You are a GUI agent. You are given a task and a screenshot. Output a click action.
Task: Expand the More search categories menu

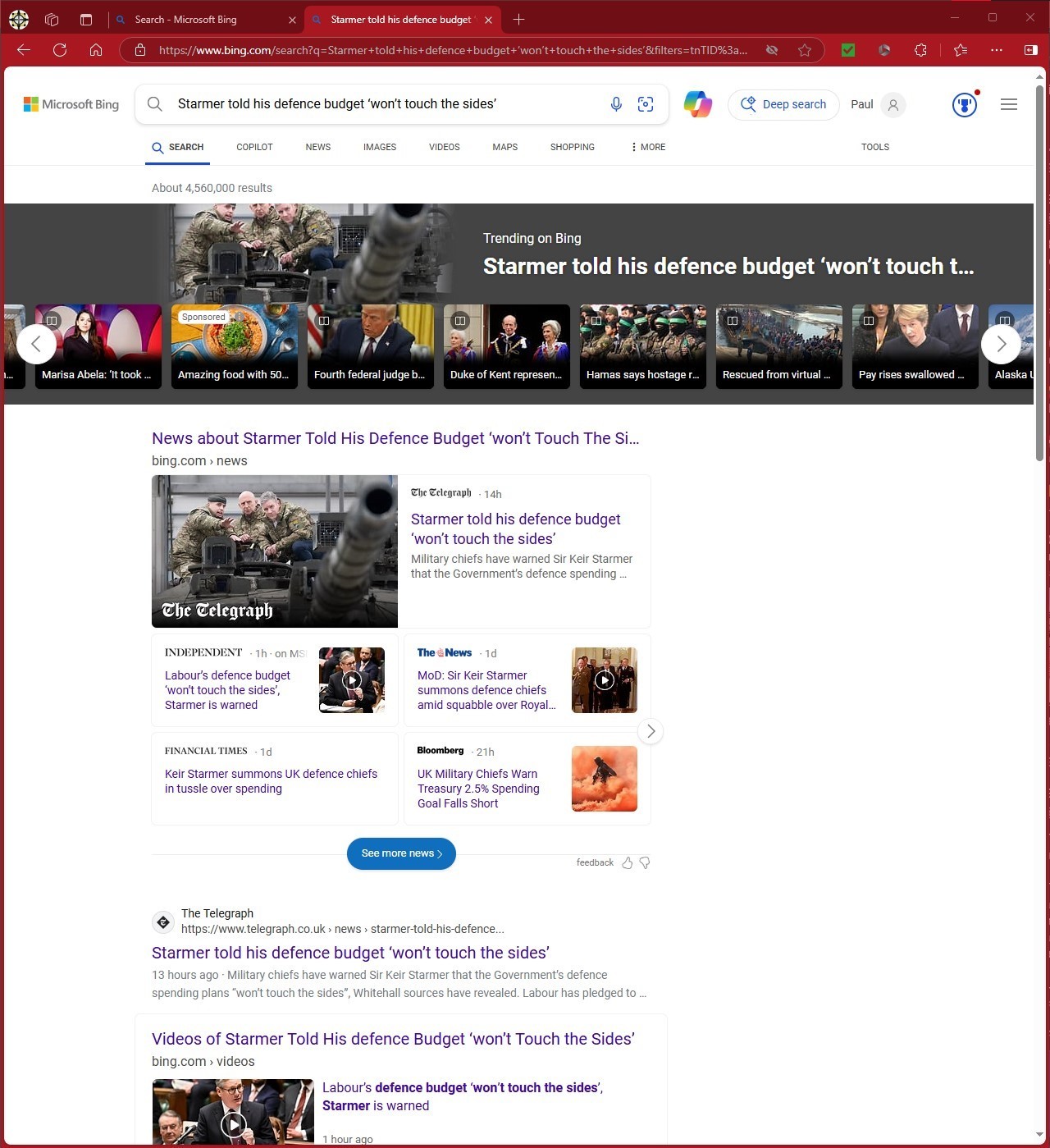(648, 147)
